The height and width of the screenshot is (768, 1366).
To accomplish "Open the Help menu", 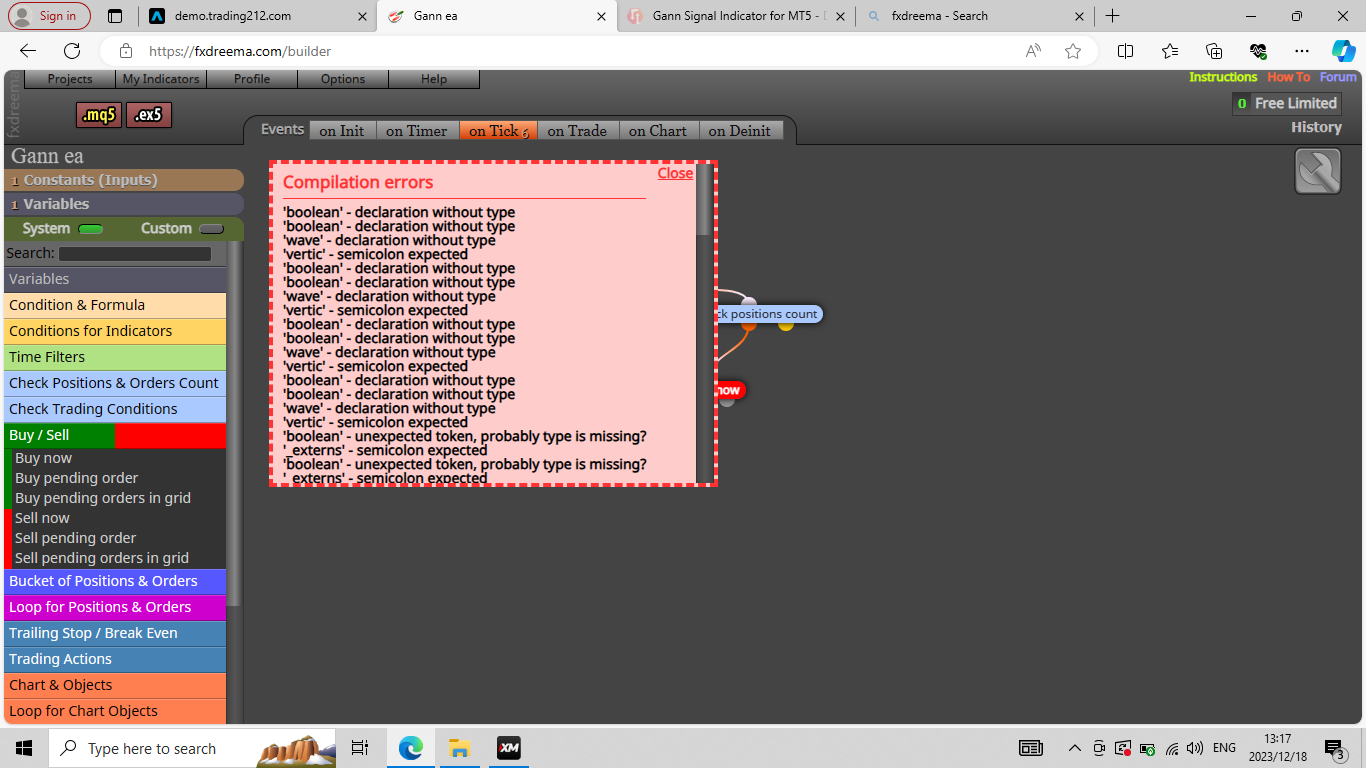I will 434,79.
